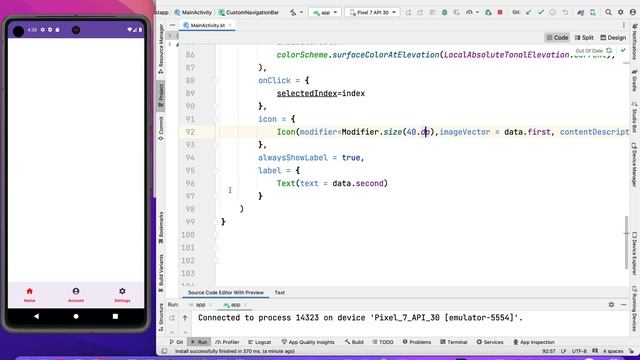Tap the Android back triangle button
The image size is (640, 360).
pos(36,316)
